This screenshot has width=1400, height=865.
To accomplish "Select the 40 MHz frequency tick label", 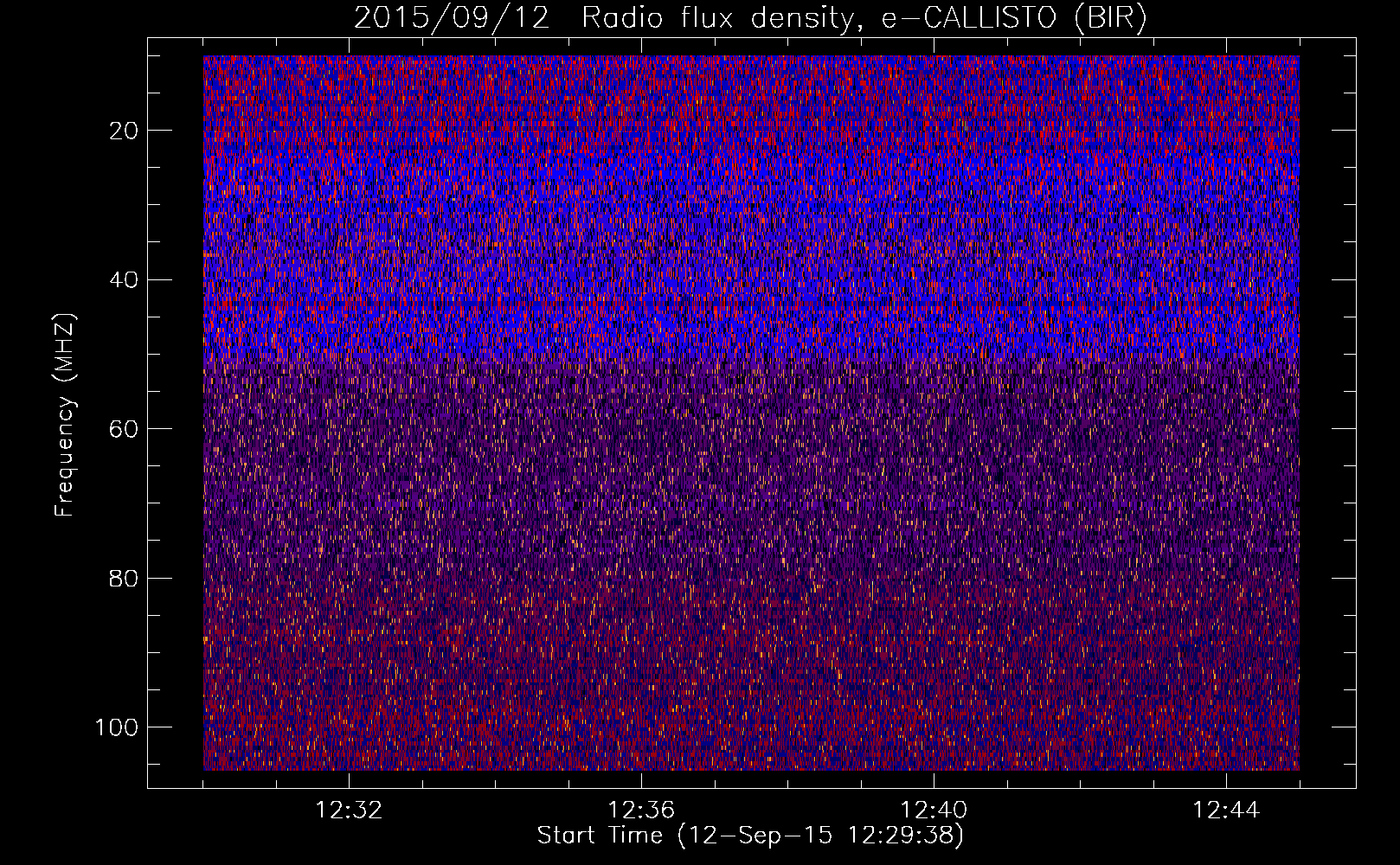I will point(125,279).
